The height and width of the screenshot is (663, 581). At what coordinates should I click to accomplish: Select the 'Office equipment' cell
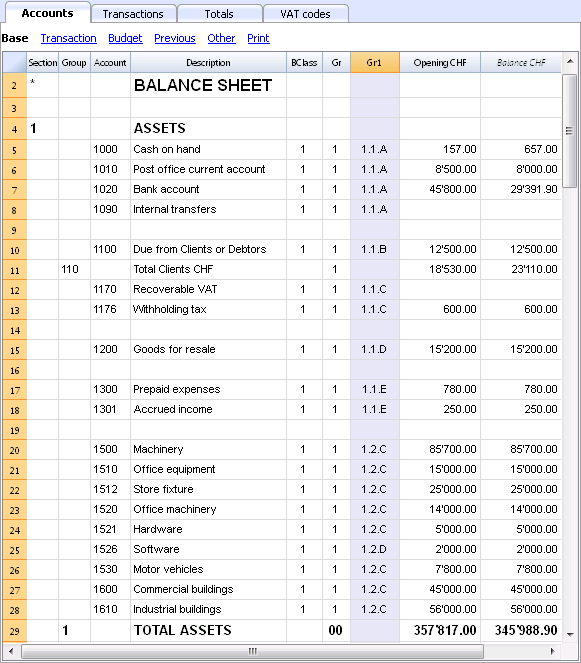click(x=208, y=469)
